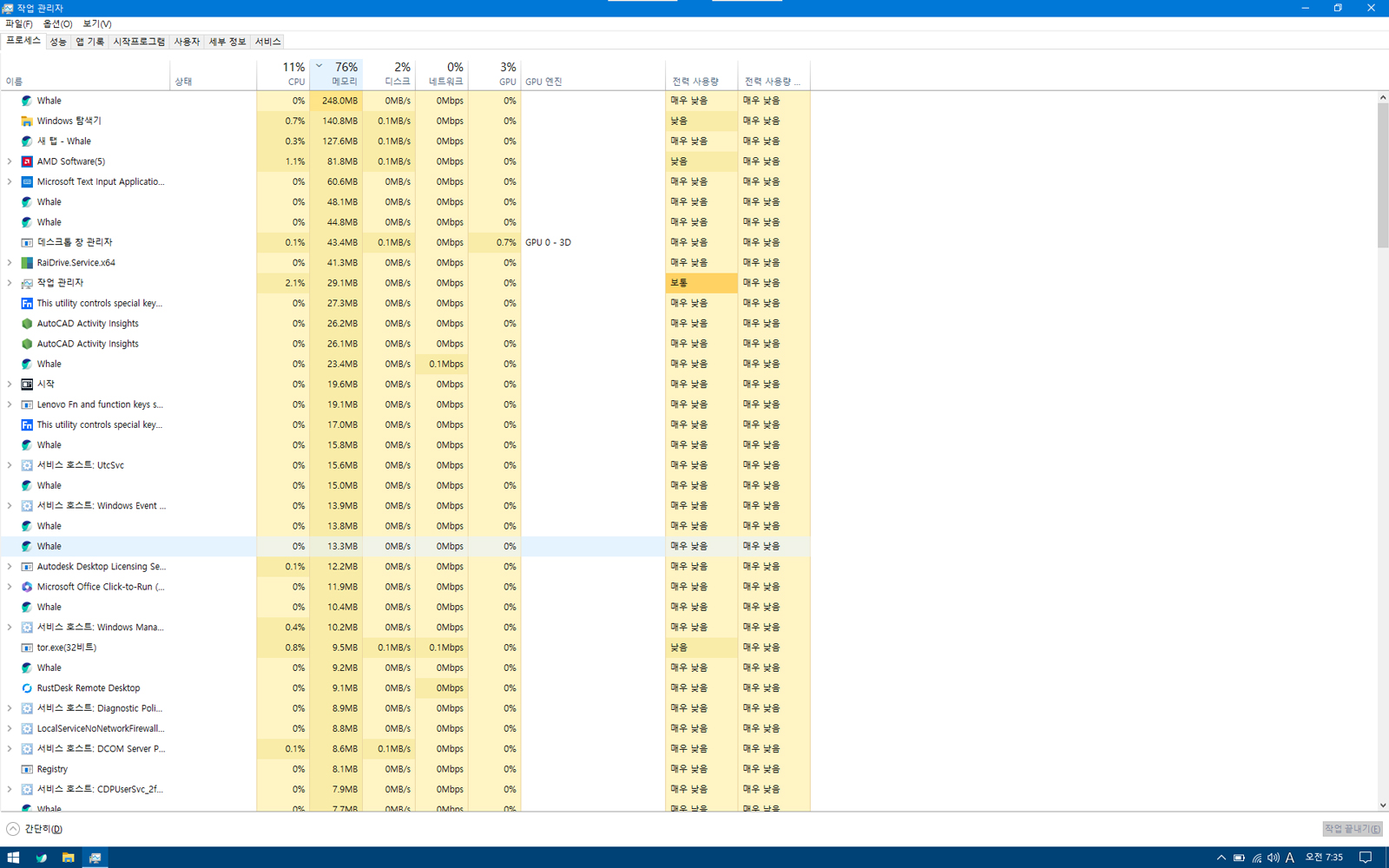Expand the Lenovo Fn and function keys row

tap(10, 404)
